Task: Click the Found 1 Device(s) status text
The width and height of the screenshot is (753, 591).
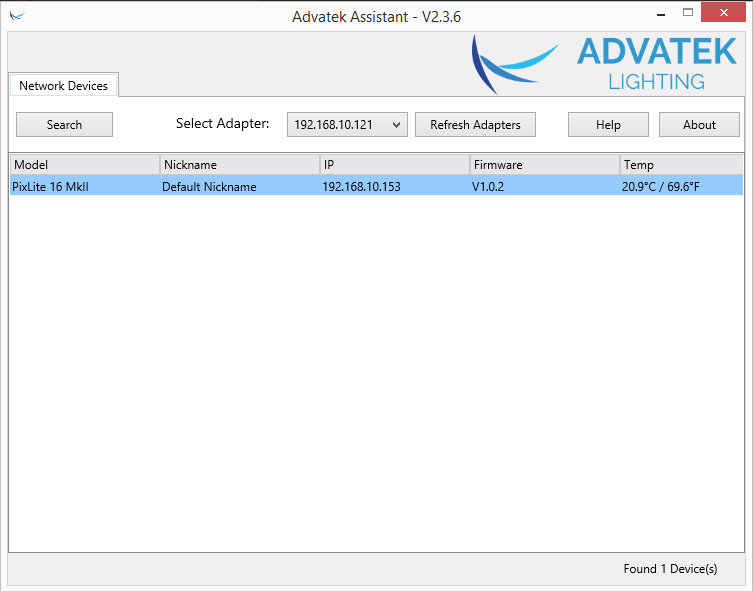Action: coord(670,569)
